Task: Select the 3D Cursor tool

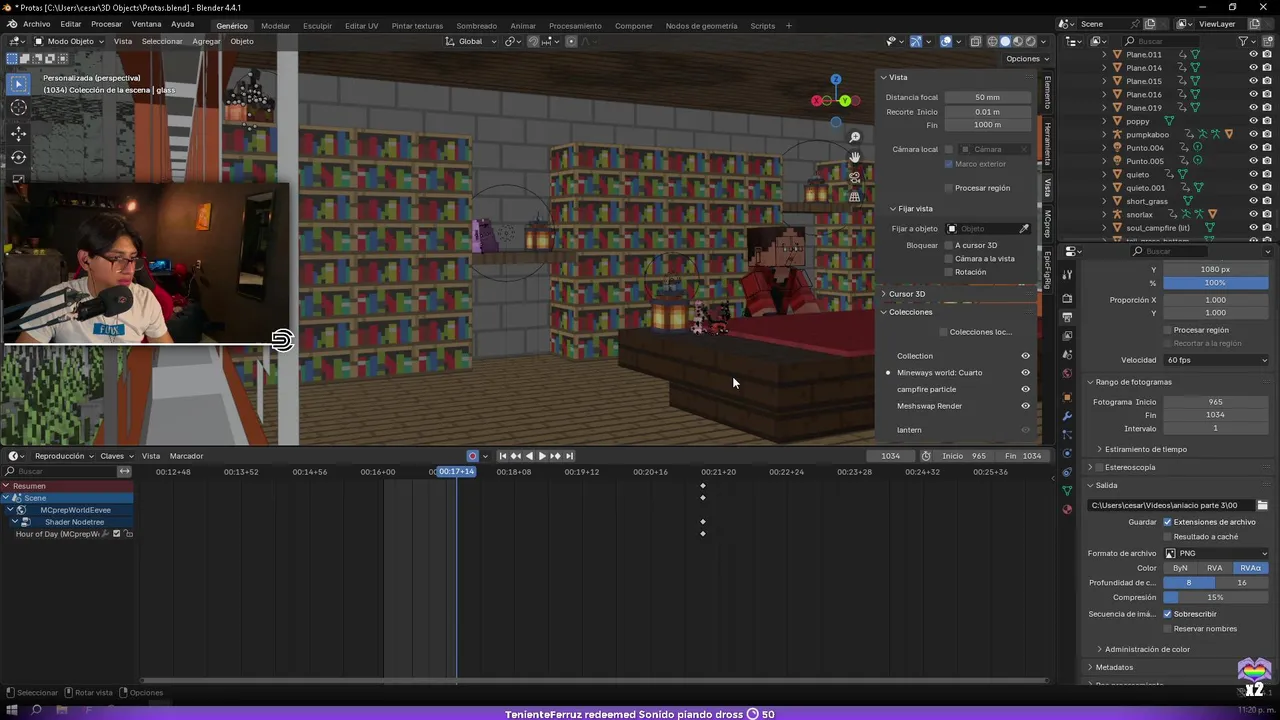Action: pos(18,108)
